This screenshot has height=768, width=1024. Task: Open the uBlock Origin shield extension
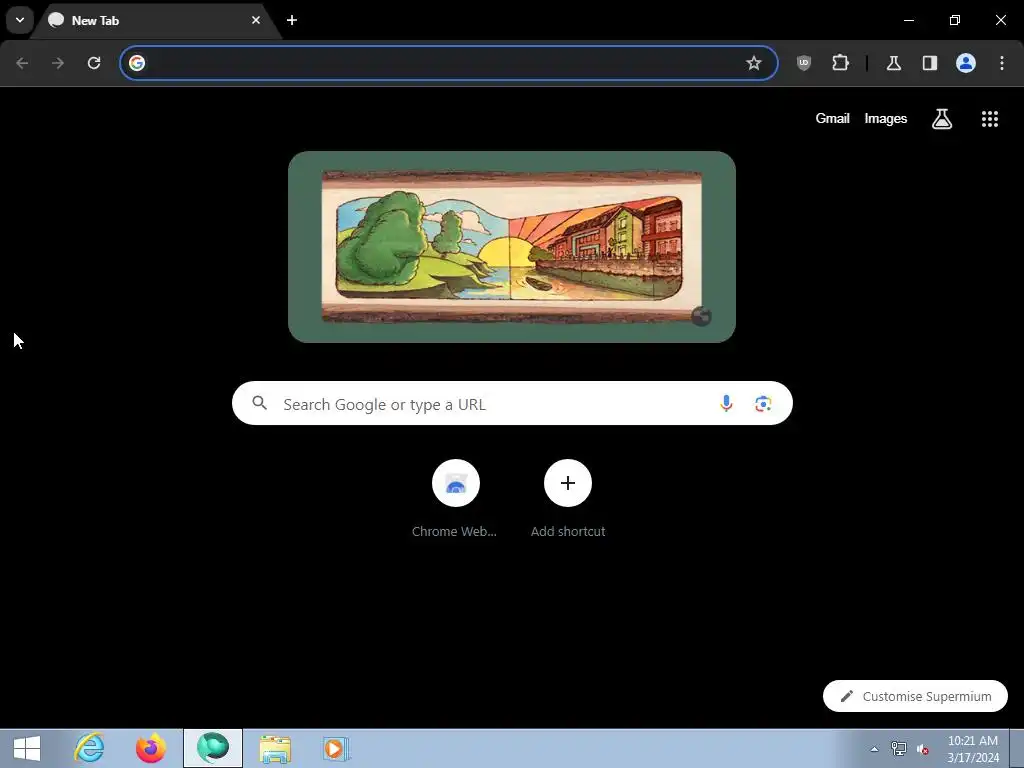[x=804, y=63]
